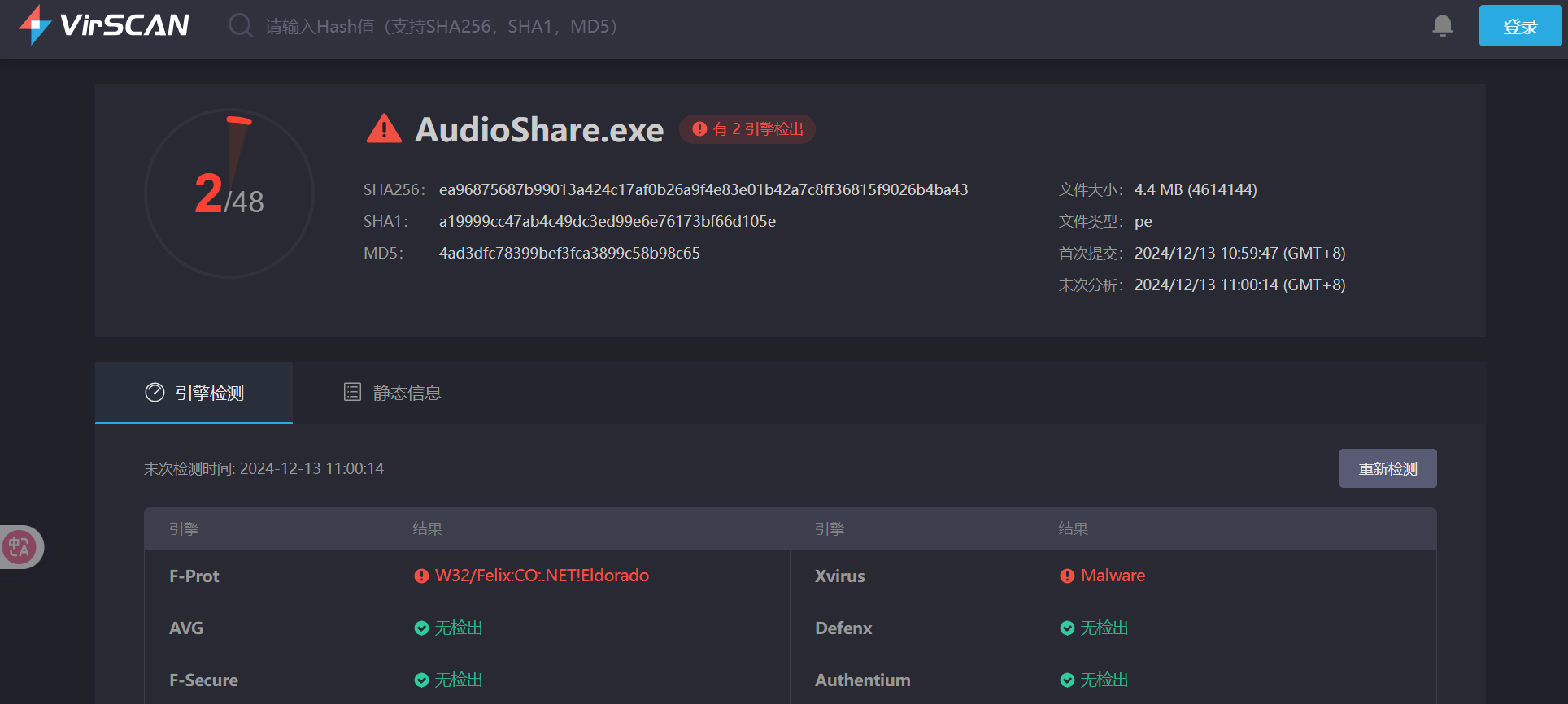Click the 末次检测时间 timestamp text
The width and height of the screenshot is (1568, 704).
coord(264,468)
